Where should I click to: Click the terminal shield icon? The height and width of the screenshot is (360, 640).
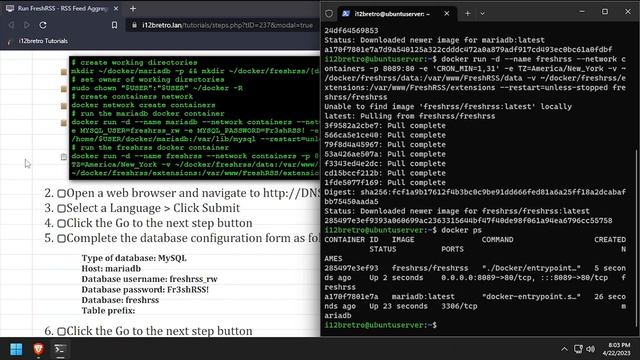pyautogui.click(x=329, y=13)
